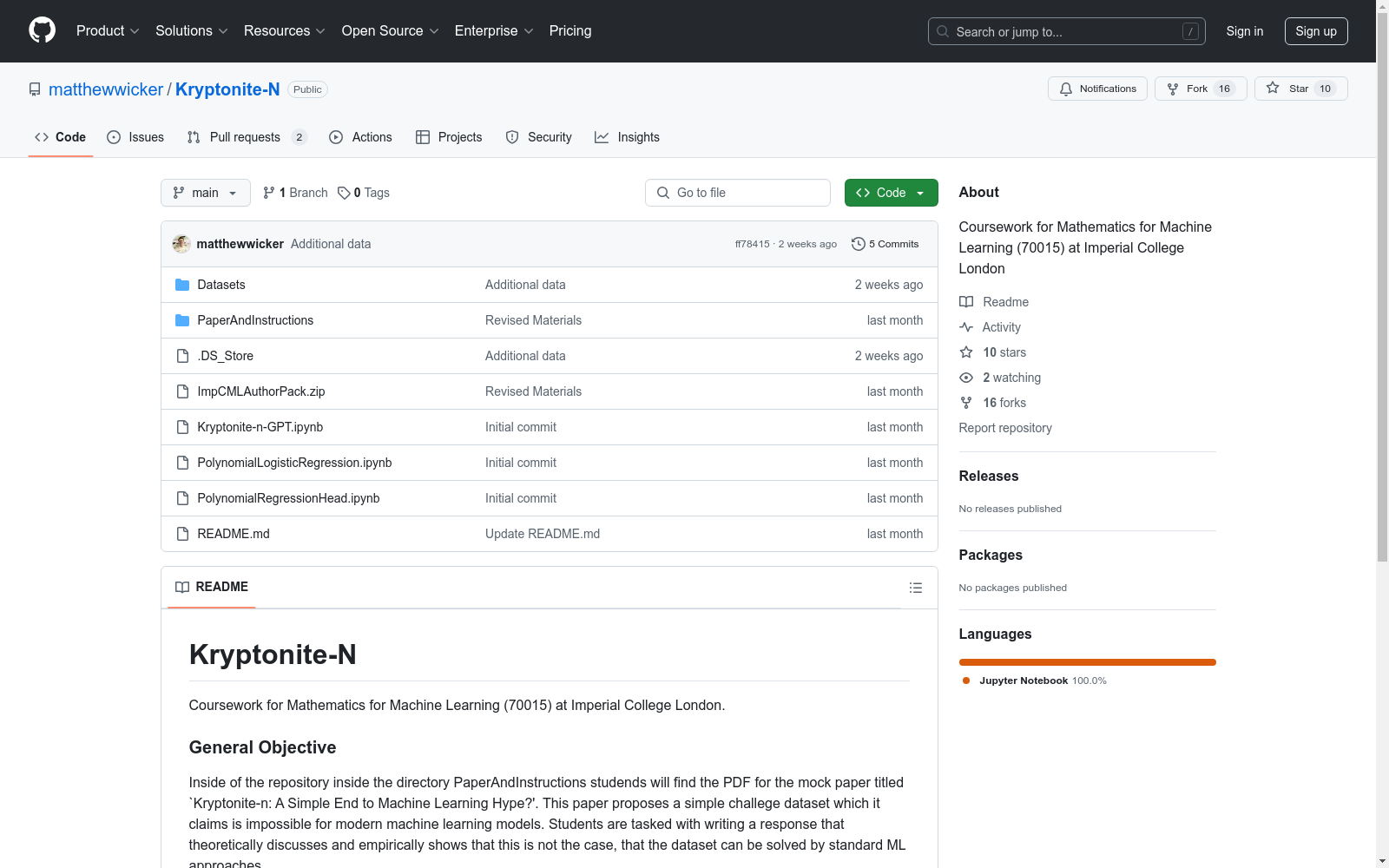Click the fork icon beside 16 forks
Screen dimensions: 1389x868
(966, 403)
